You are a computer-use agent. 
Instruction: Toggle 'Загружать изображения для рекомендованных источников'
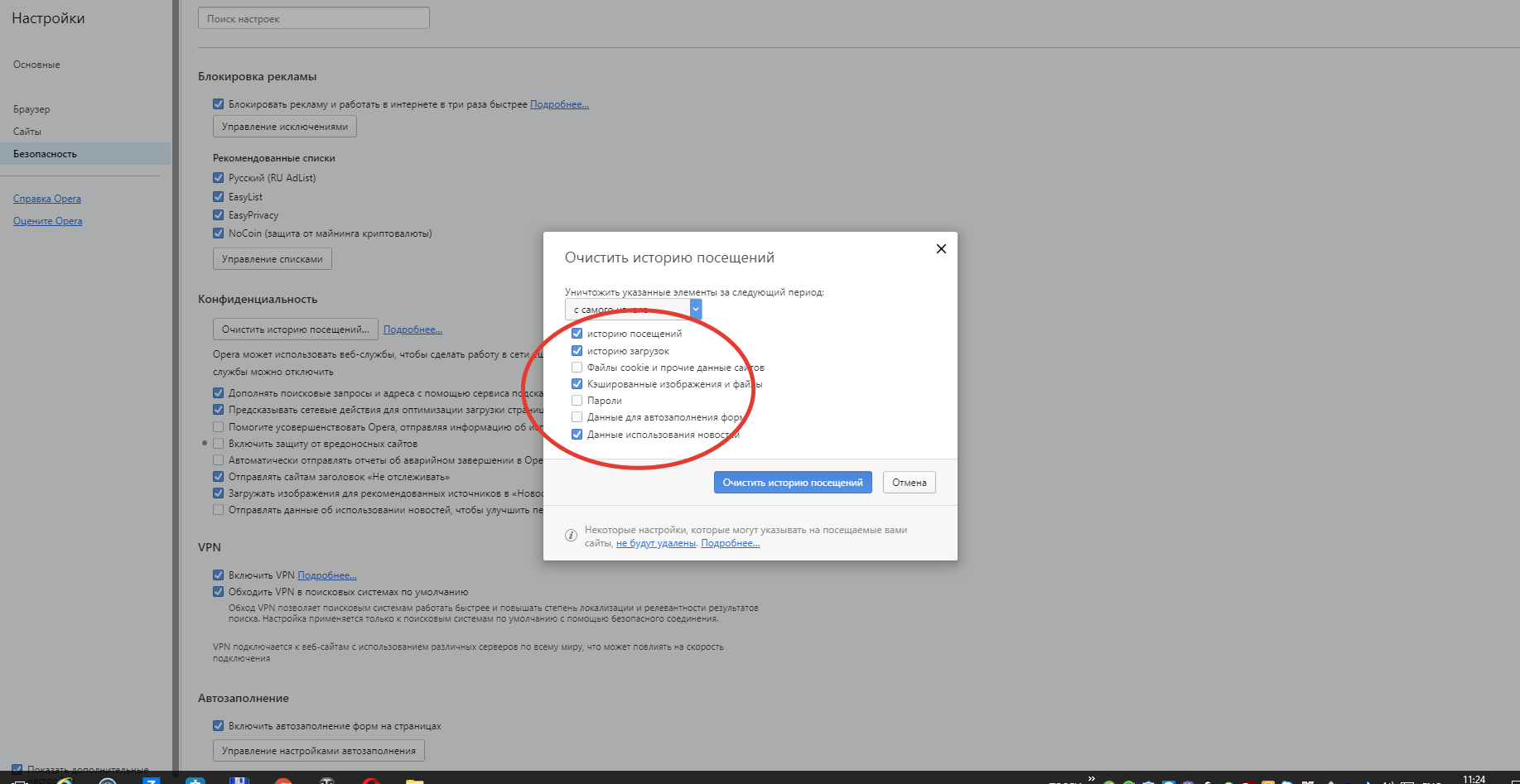(x=219, y=493)
